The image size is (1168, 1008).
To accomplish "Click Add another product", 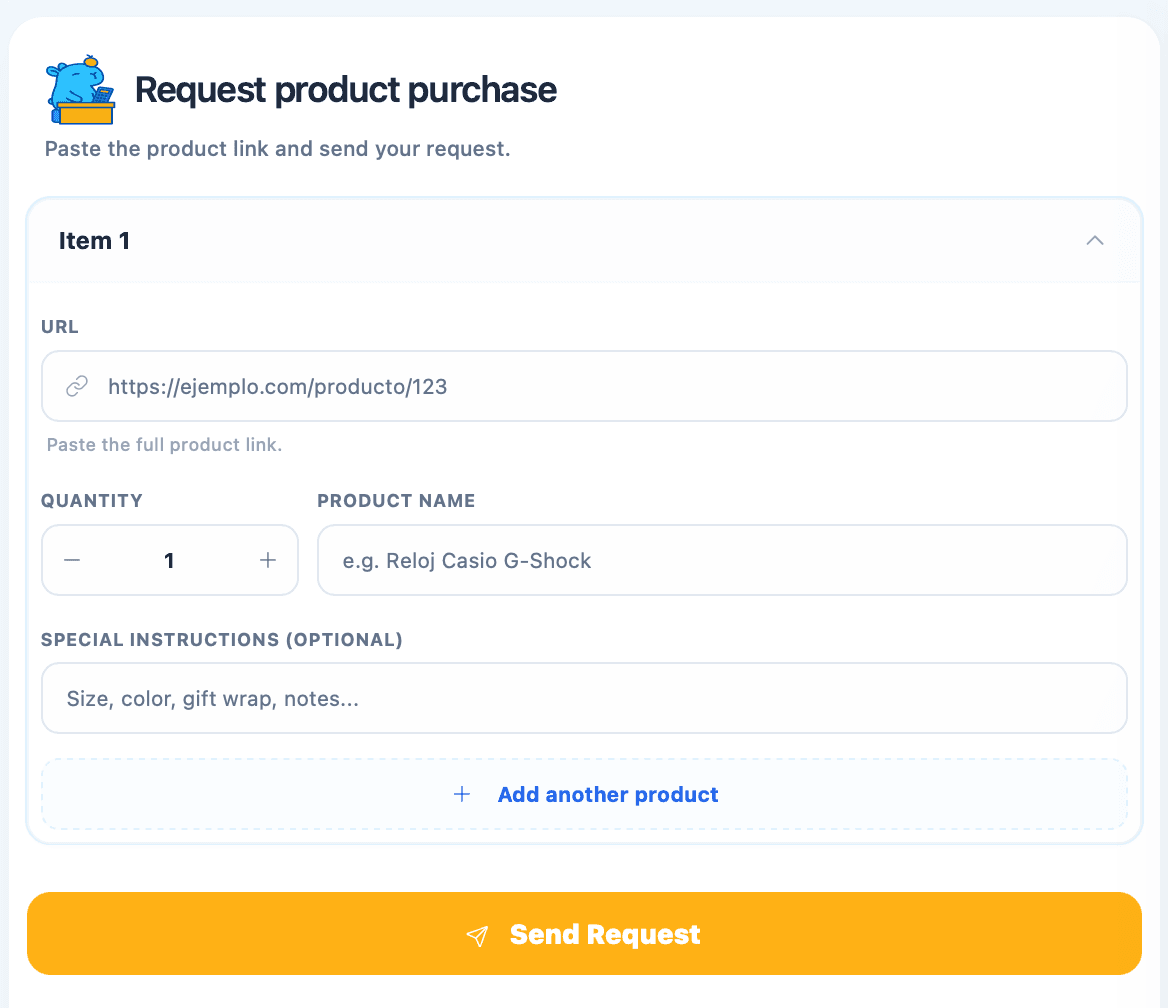I will tap(584, 794).
